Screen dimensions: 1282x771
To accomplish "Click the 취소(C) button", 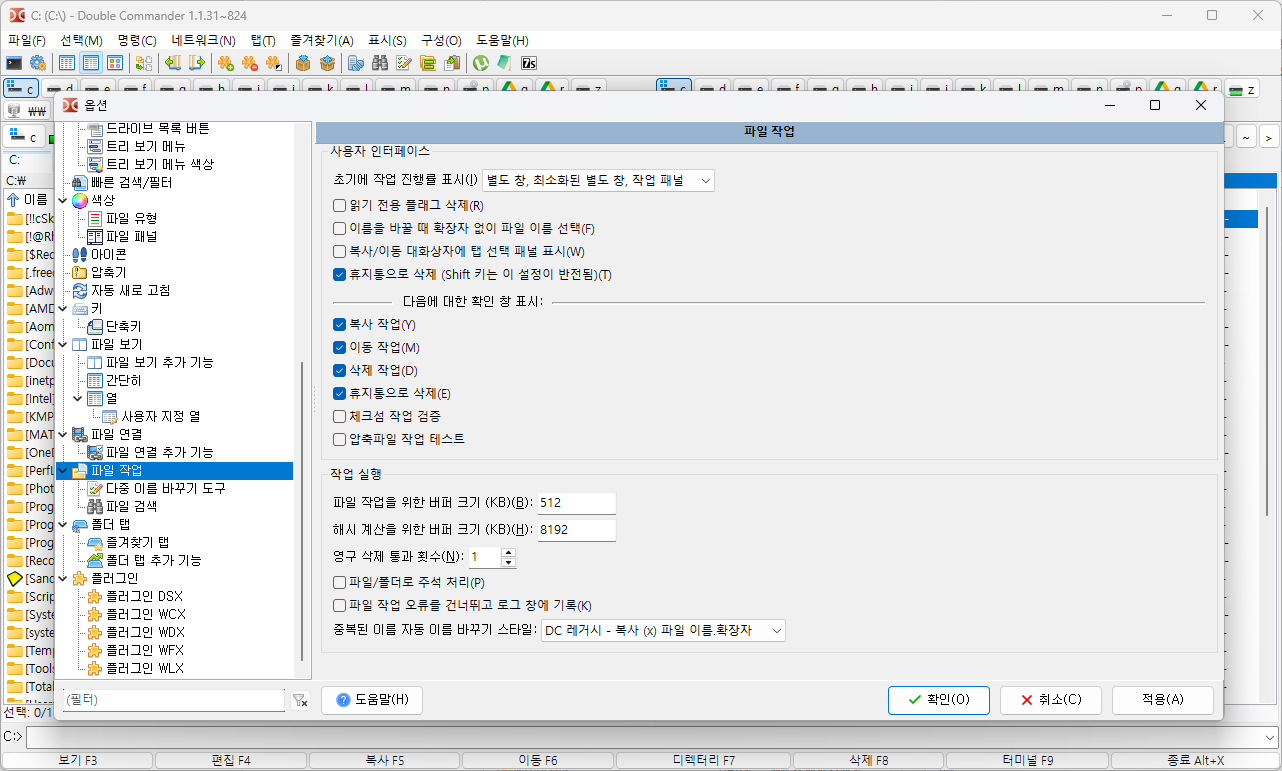I will click(x=1050, y=700).
